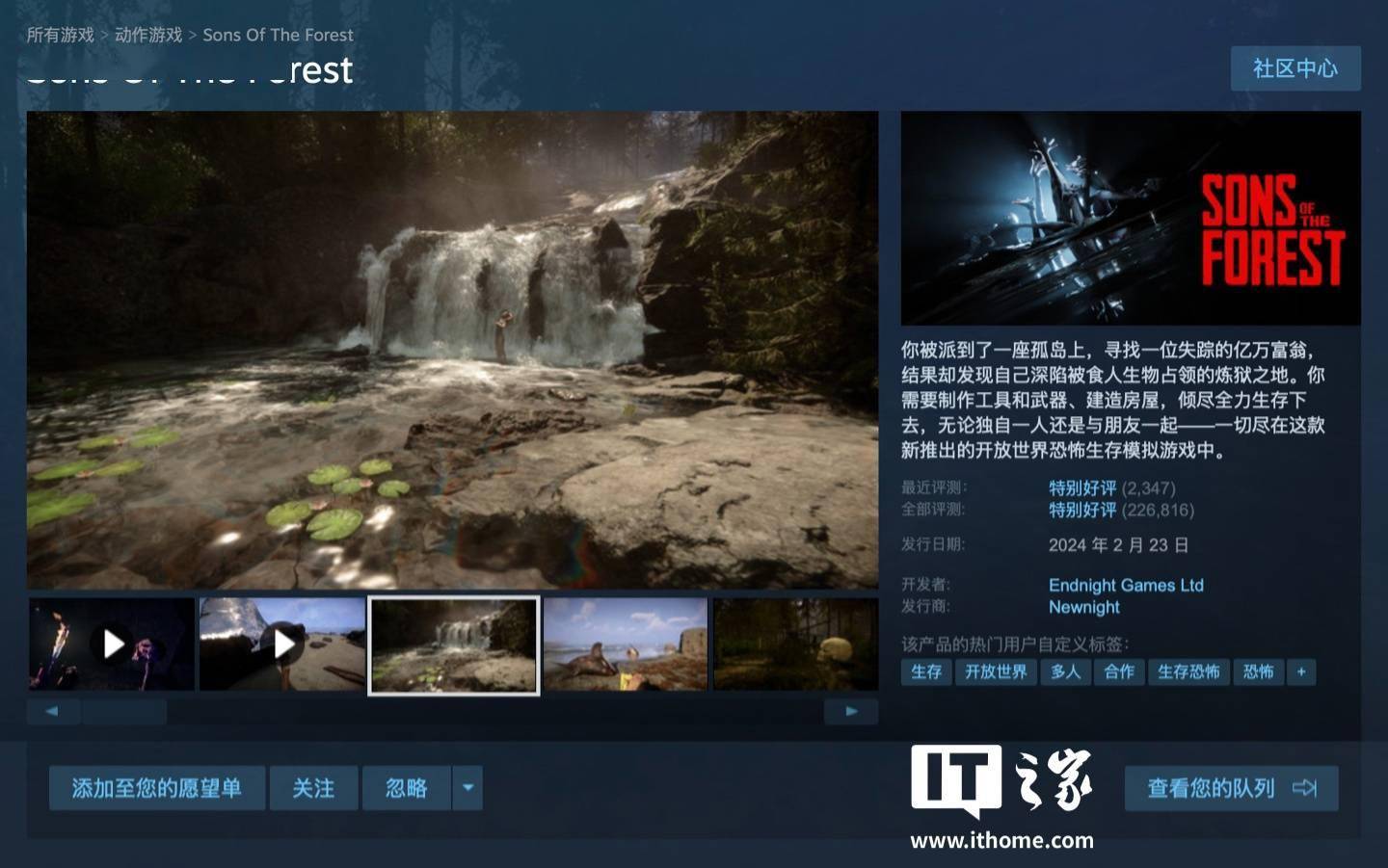Image resolution: width=1388 pixels, height=868 pixels.
Task: Play the first trailer video thumbnail
Action: pyautogui.click(x=112, y=644)
